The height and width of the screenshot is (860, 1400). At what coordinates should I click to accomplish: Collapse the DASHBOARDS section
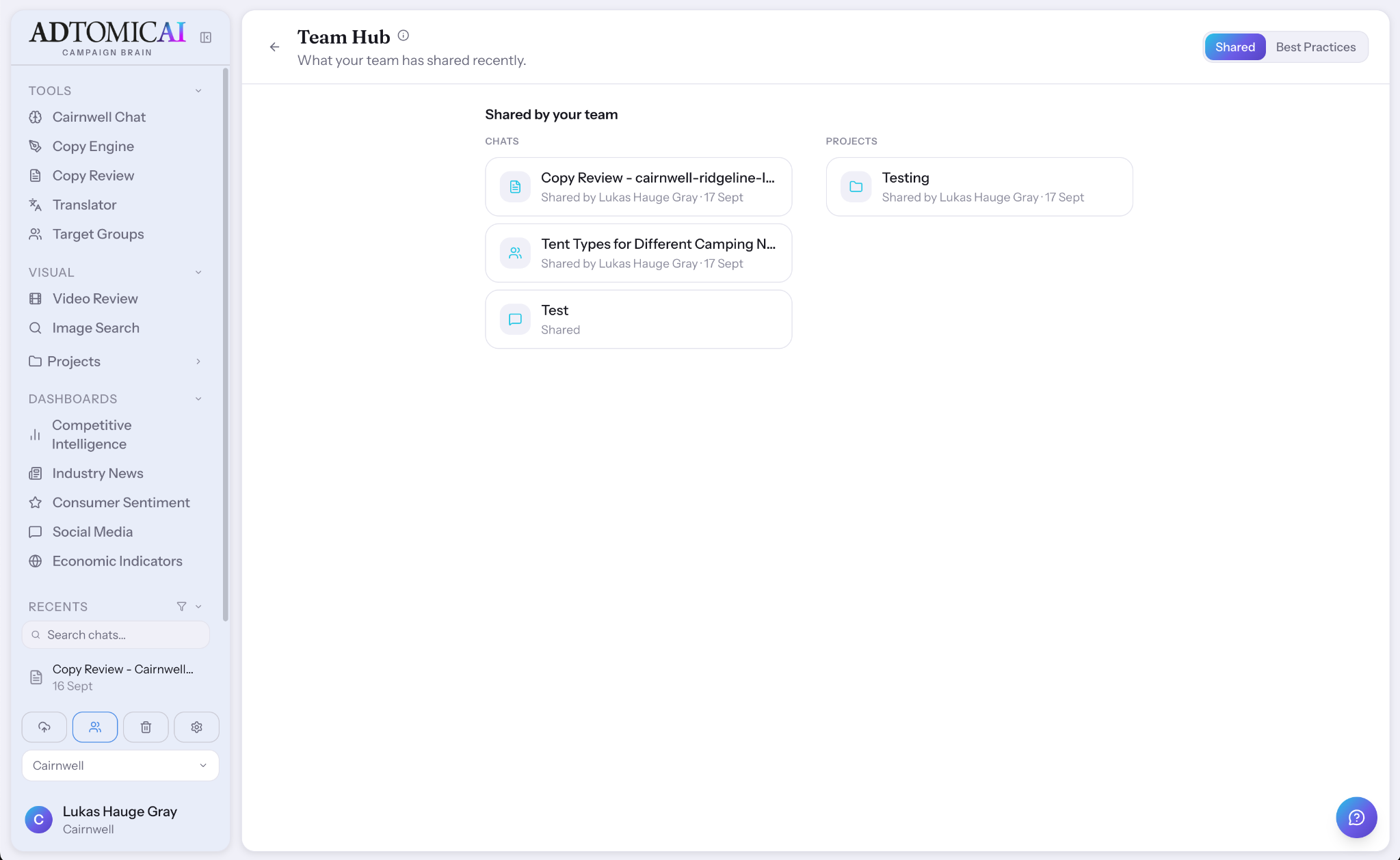[x=198, y=399]
